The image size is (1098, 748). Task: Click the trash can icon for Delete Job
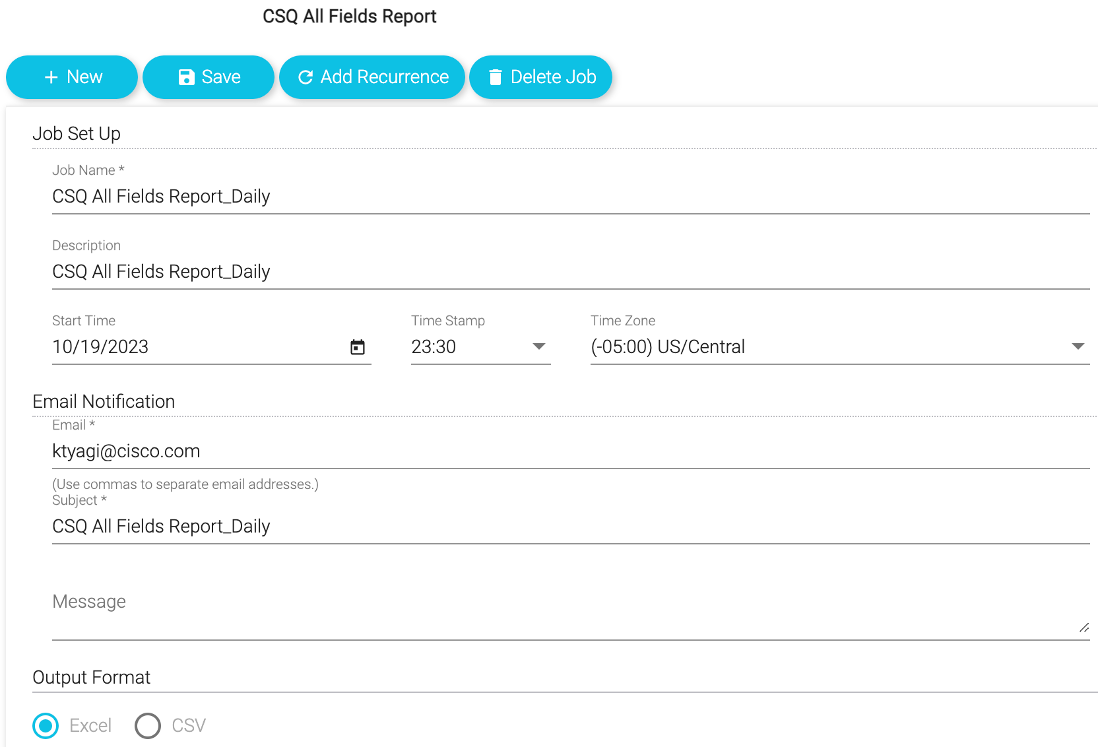[x=495, y=77]
